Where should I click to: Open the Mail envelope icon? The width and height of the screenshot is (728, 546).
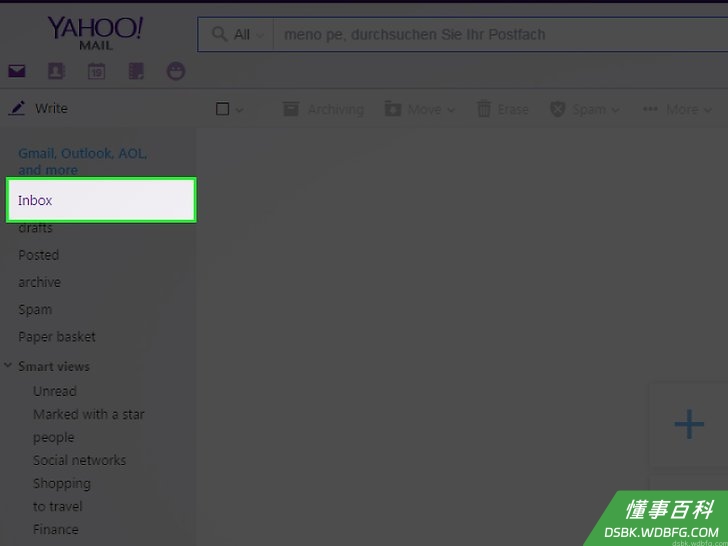pos(17,71)
